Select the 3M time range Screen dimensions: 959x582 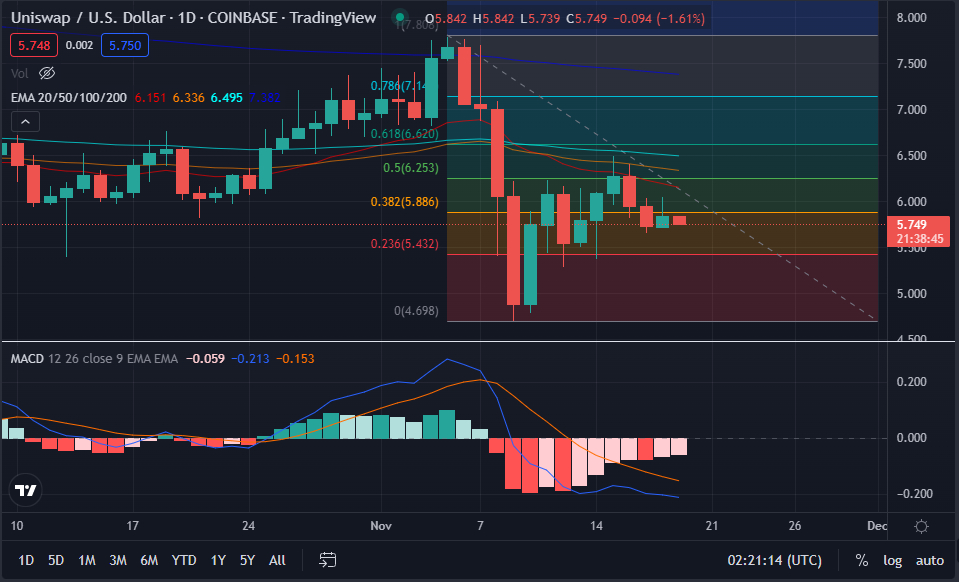[118, 560]
